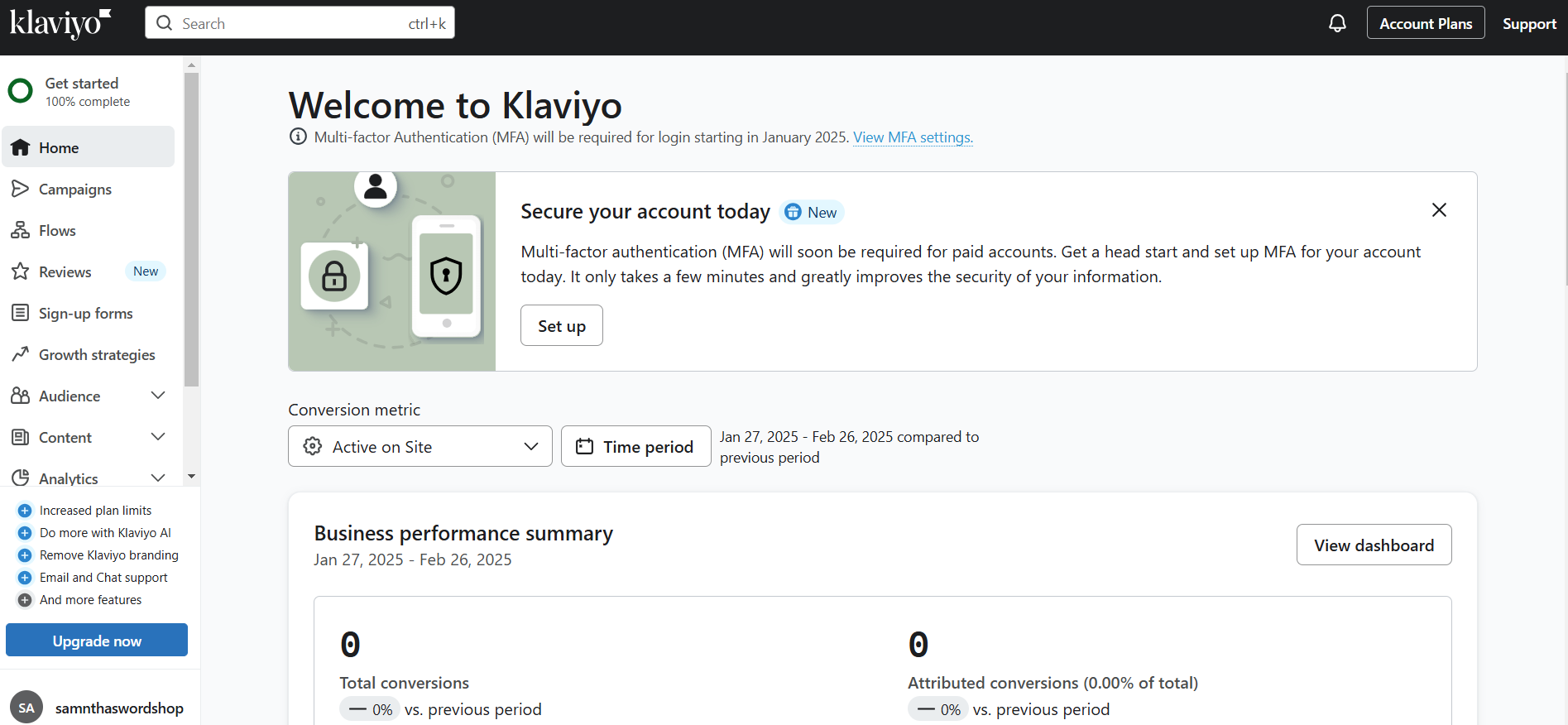Click the Audience people icon
The width and height of the screenshot is (1568, 725).
[x=21, y=396]
